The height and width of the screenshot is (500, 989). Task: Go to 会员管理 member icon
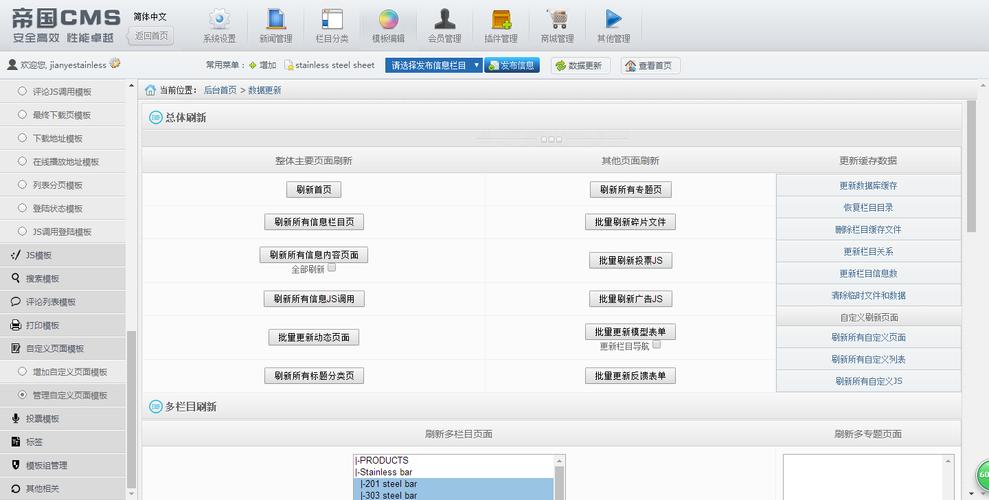pos(444,20)
